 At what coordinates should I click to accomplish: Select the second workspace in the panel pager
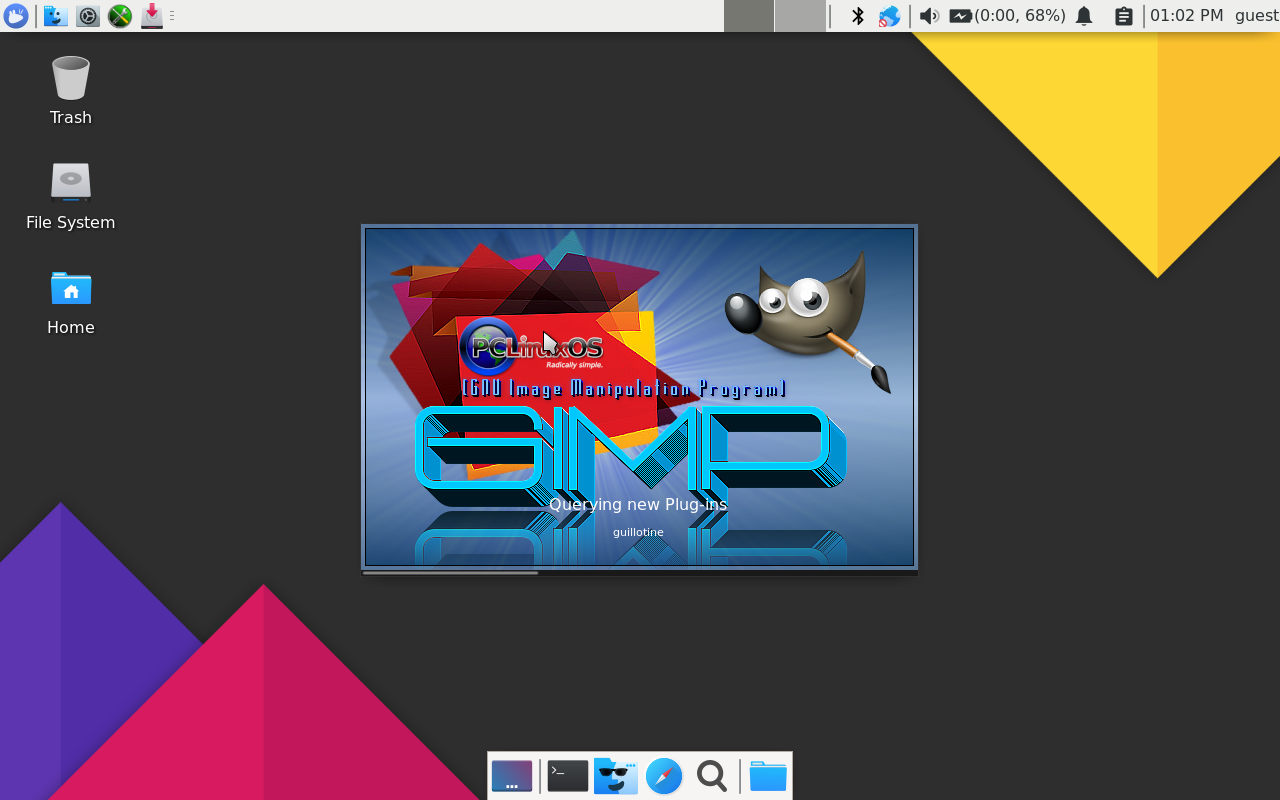tap(800, 16)
